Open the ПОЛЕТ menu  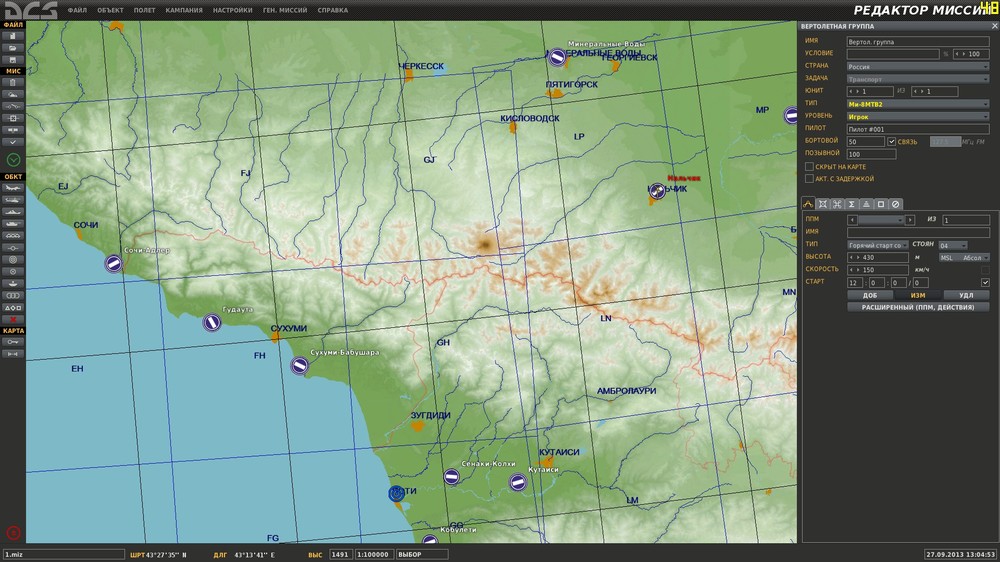click(145, 10)
